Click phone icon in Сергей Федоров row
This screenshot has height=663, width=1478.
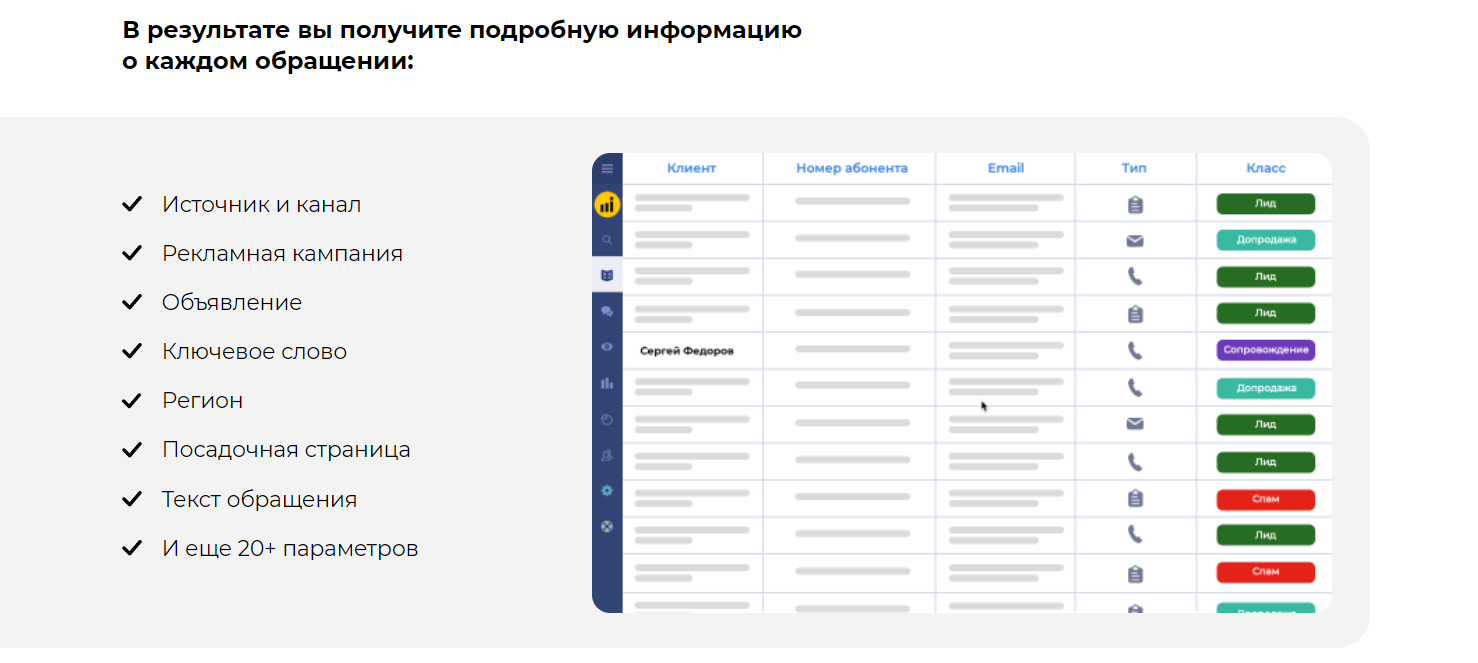pos(1135,351)
